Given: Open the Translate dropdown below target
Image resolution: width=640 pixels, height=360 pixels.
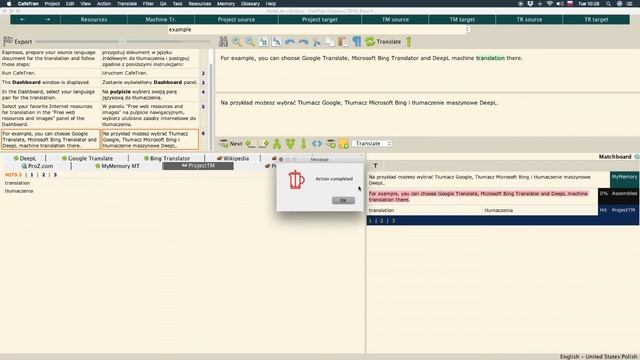Looking at the screenshot, I should point(372,144).
